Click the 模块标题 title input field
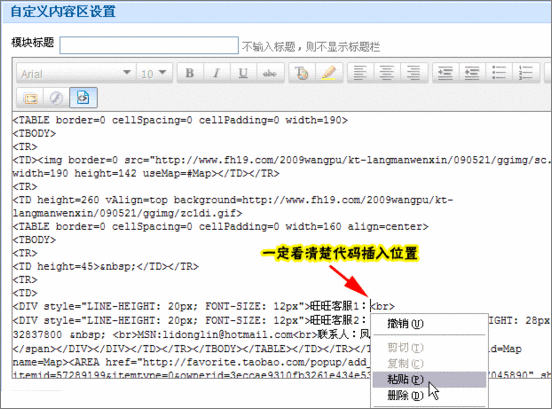552x409 pixels. (x=149, y=45)
